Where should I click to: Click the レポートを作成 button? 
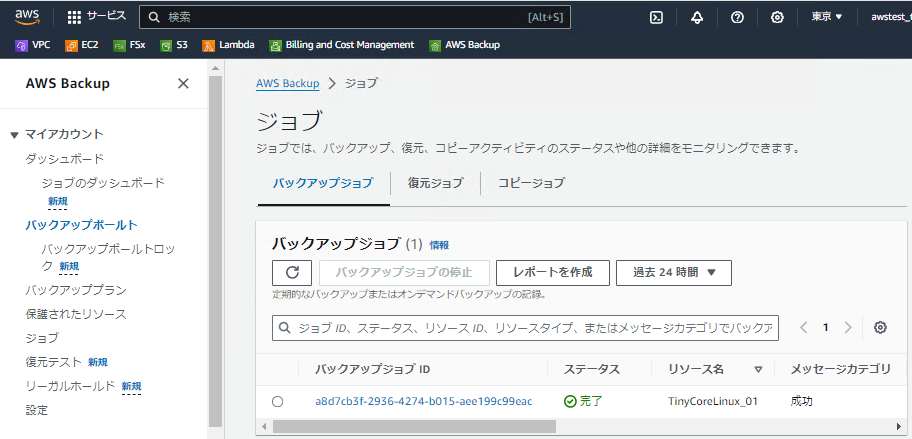pos(553,273)
